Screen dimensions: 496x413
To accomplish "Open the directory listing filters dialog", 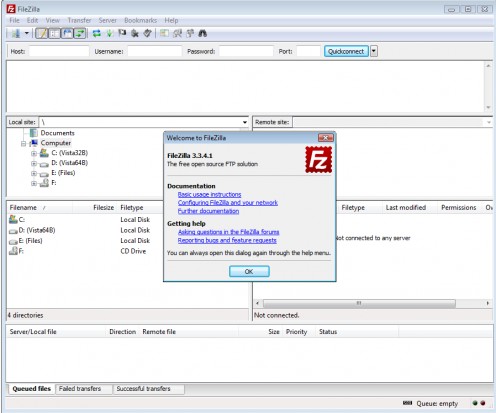I will point(164,33).
